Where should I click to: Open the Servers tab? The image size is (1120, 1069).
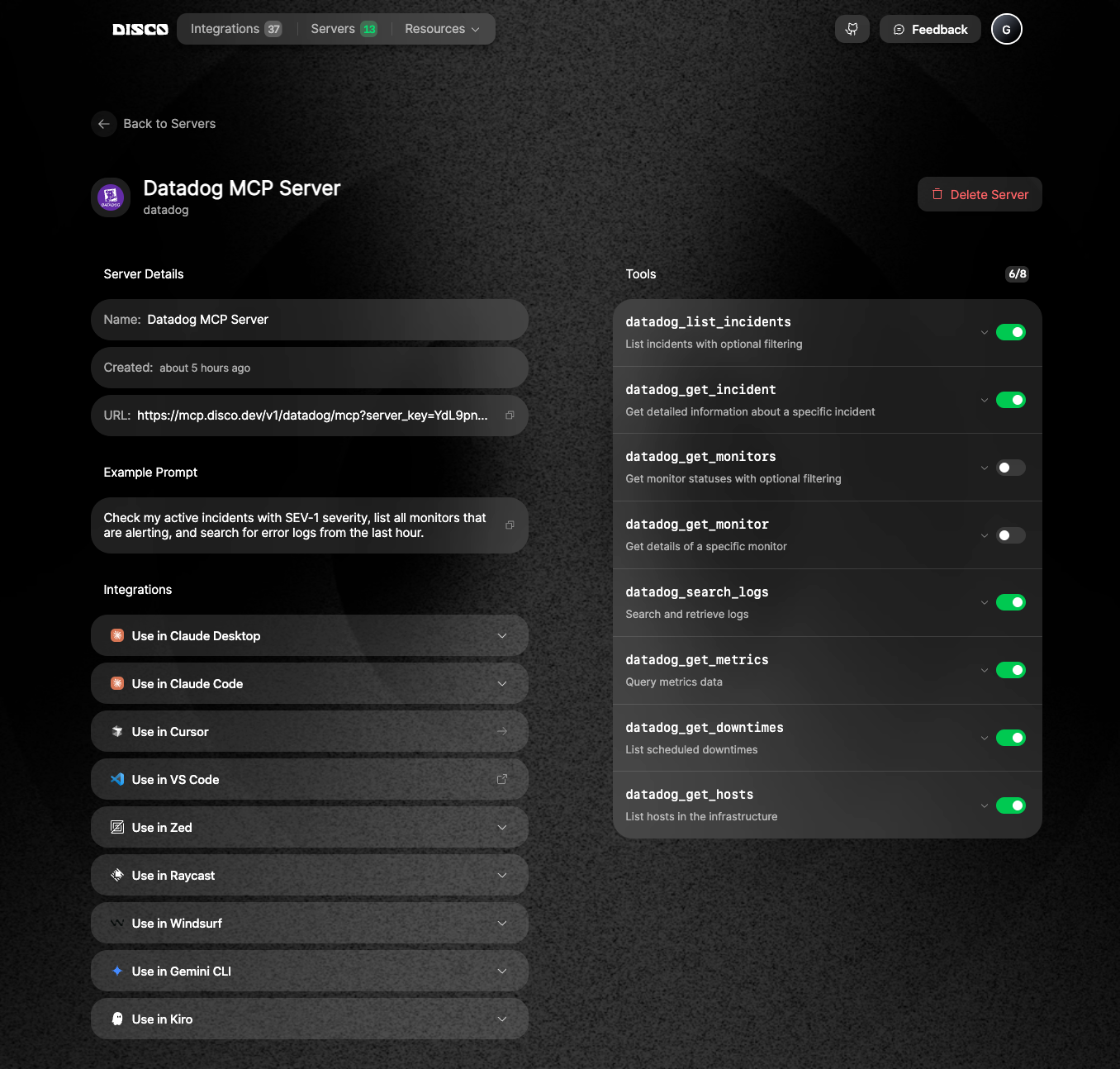click(344, 29)
